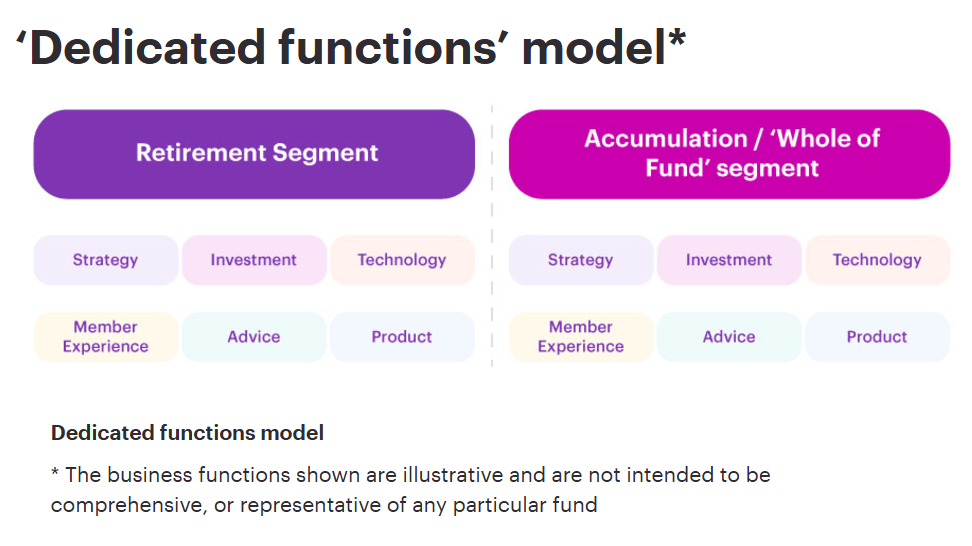Screen dimensions: 972x546
Task: Click the large 'Dedicated functions' model heading
Action: tap(340, 48)
